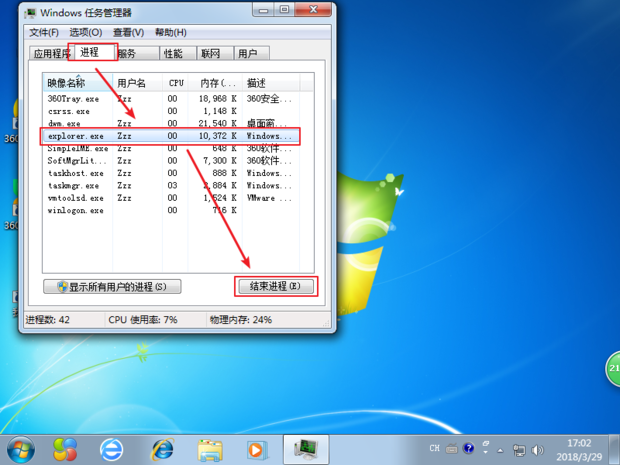Open the 帮助(H) menu
This screenshot has height=465, width=620.
[170, 32]
